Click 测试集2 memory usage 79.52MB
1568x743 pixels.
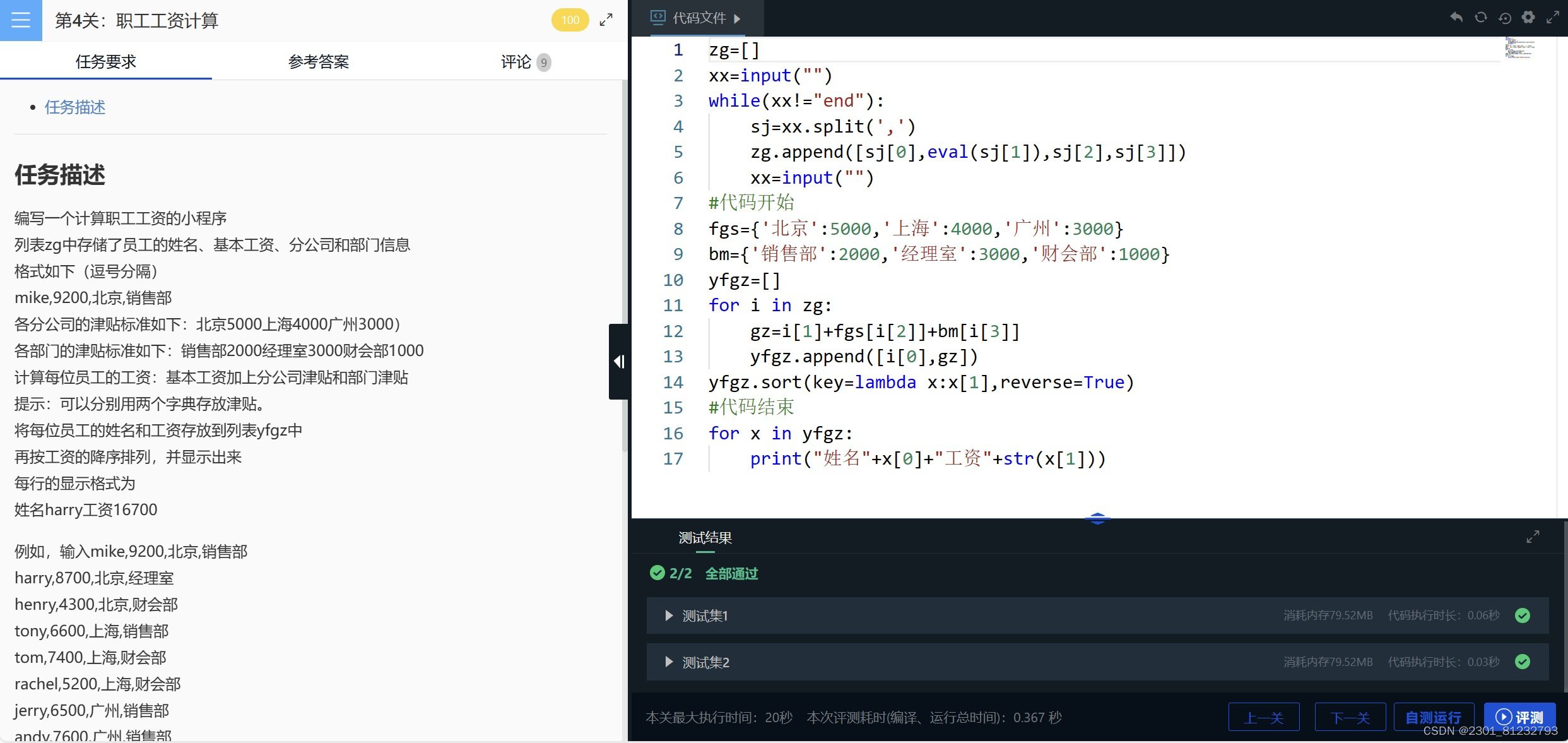click(1328, 662)
